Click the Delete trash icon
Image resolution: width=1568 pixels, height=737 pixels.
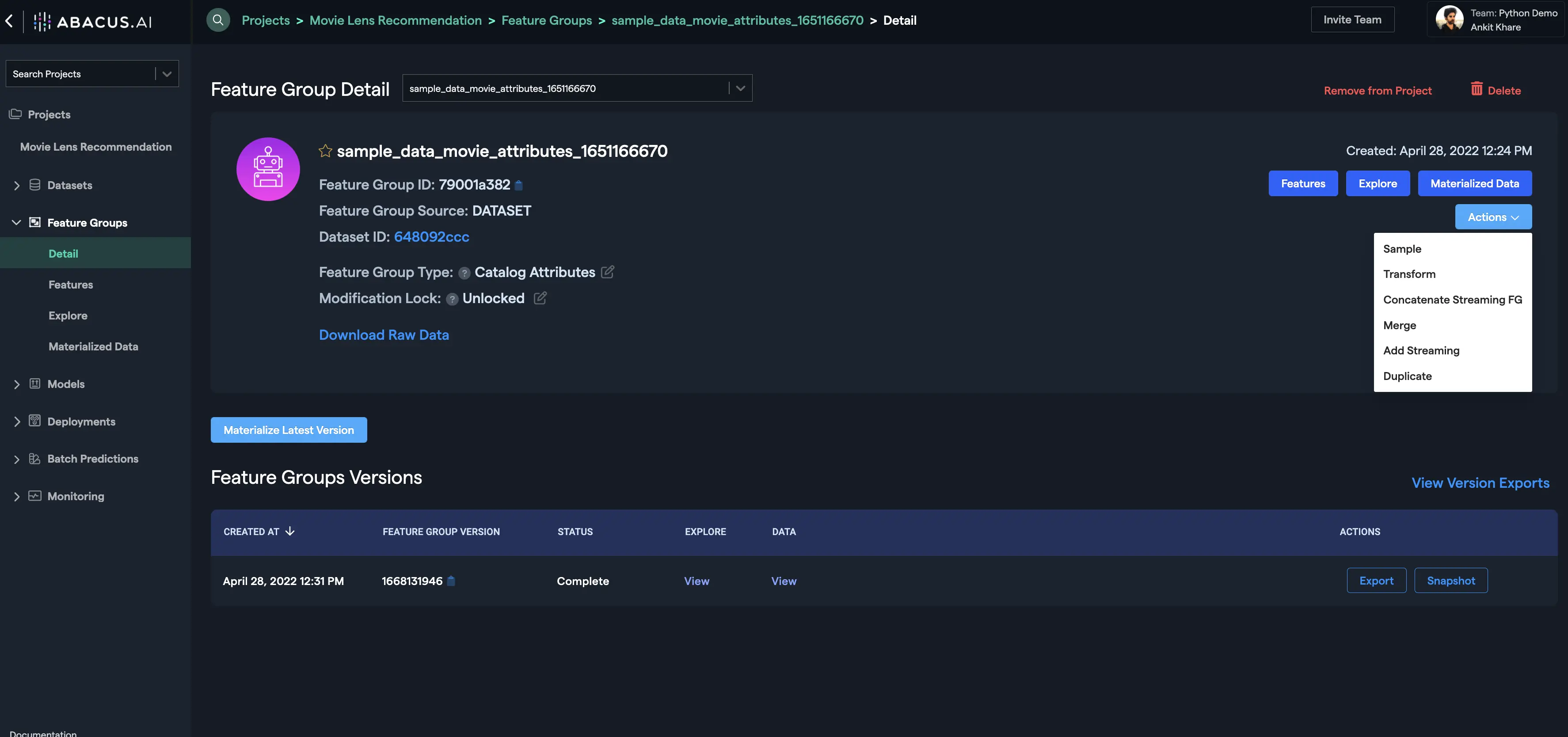pyautogui.click(x=1477, y=89)
